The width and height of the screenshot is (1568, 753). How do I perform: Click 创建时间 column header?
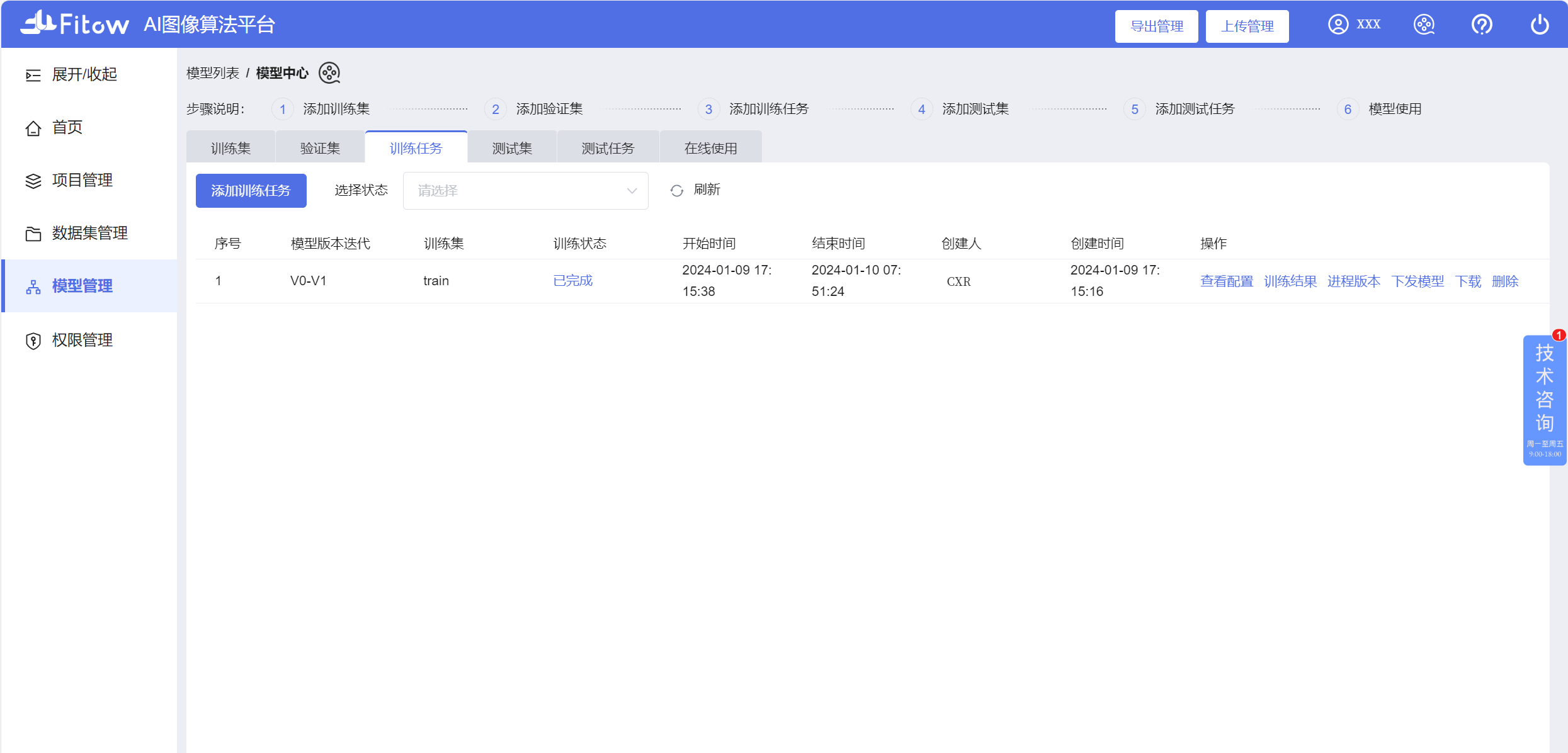click(x=1098, y=244)
